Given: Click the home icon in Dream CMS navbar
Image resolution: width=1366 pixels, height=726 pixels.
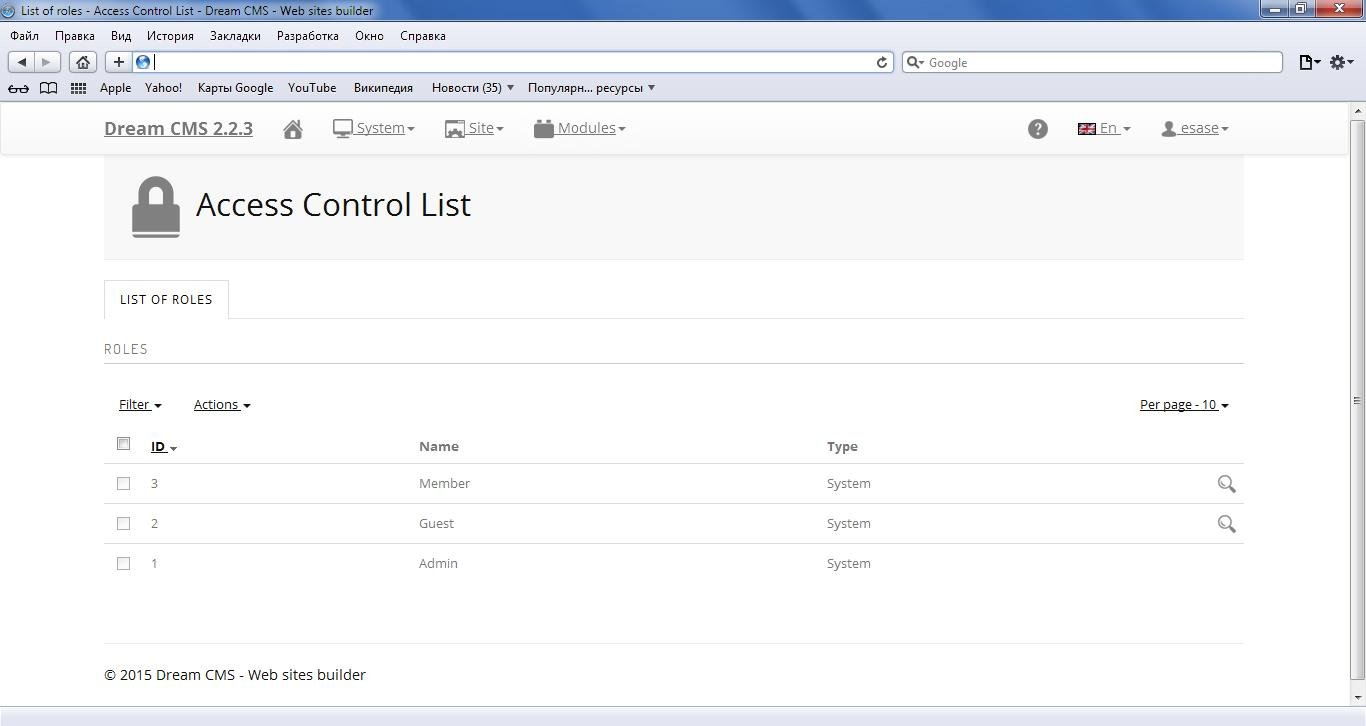Looking at the screenshot, I should click(x=292, y=128).
